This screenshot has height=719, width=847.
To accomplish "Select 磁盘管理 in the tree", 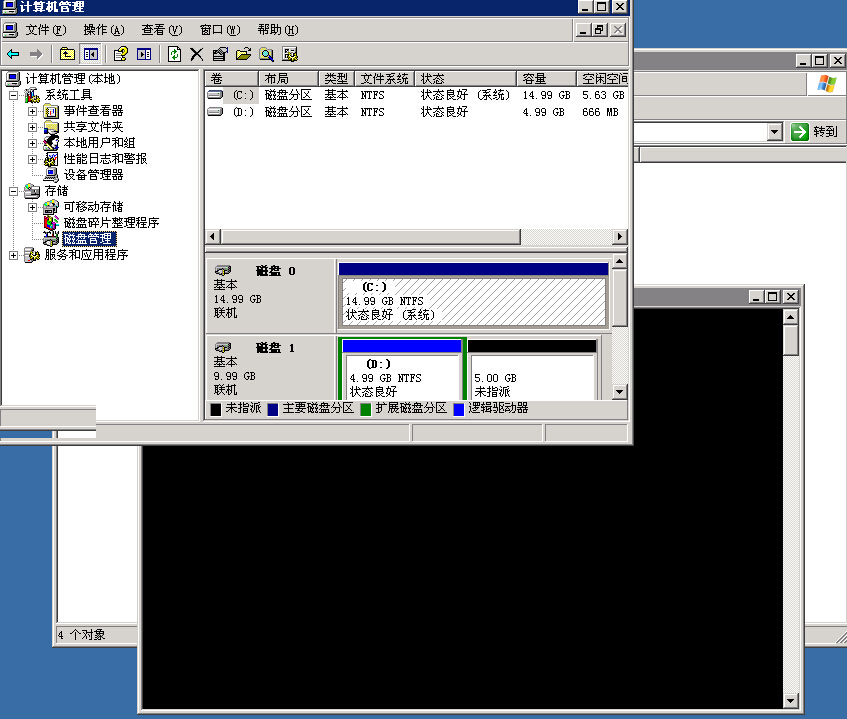I will point(89,239).
